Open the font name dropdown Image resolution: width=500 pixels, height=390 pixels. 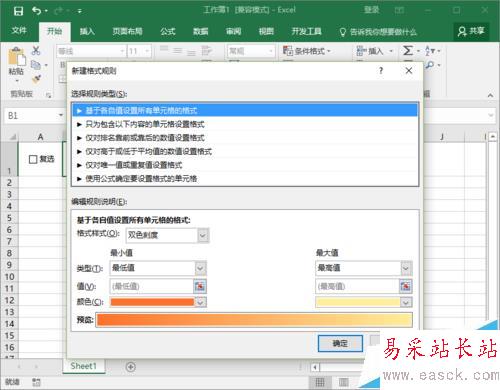pyautogui.click(x=122, y=51)
